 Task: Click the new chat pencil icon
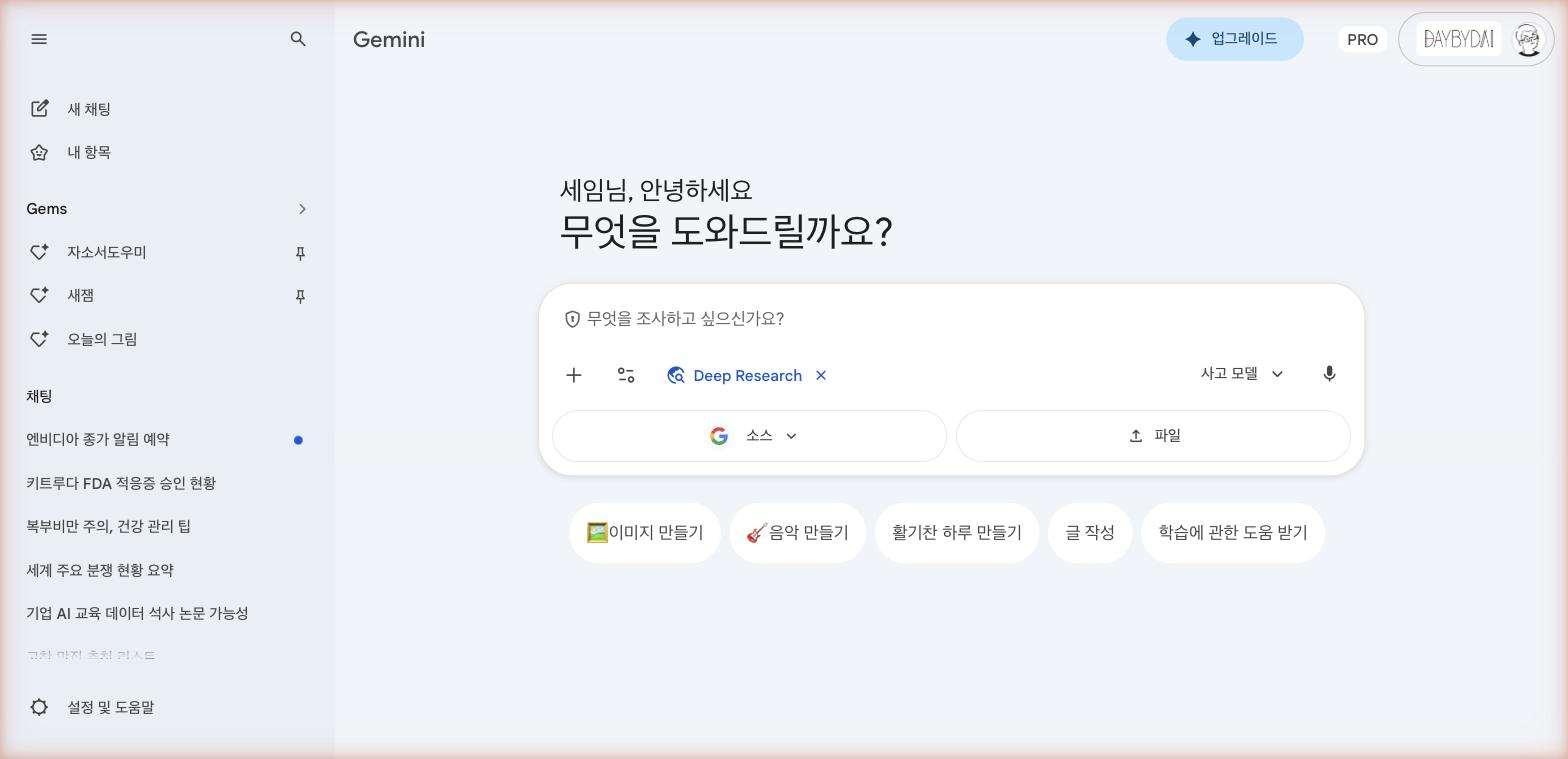click(x=39, y=109)
